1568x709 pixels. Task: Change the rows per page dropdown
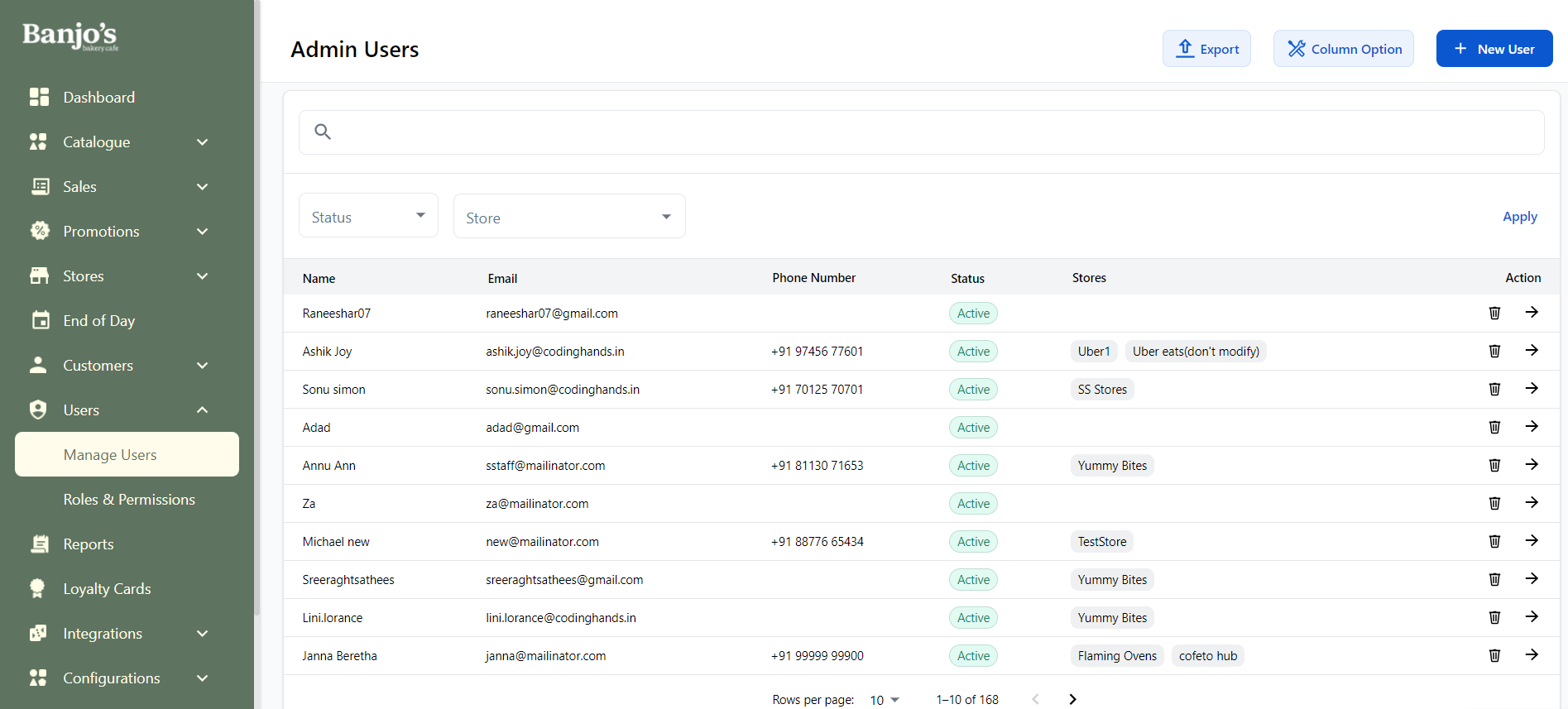[x=885, y=700]
